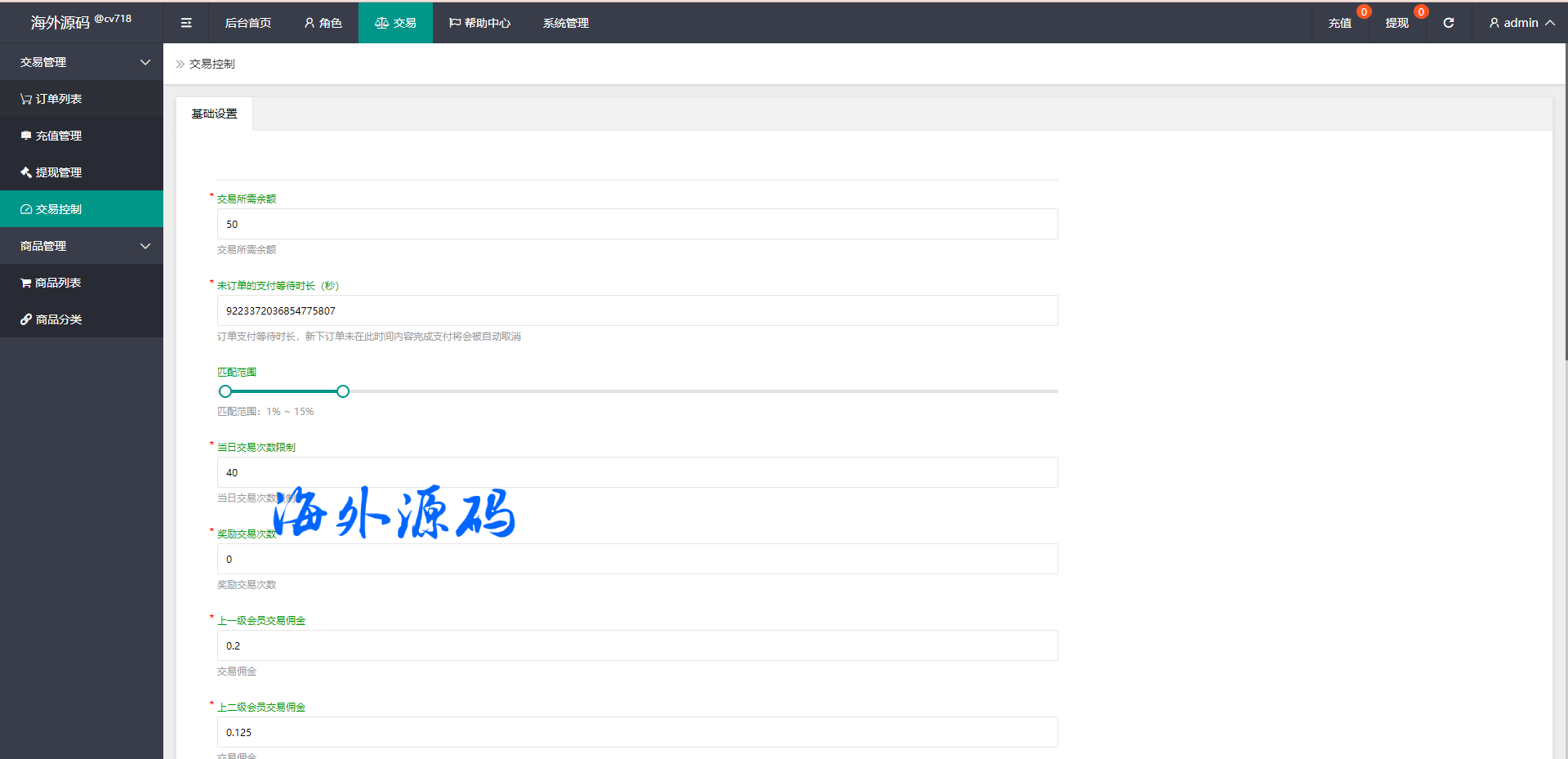Viewport: 1568px width, 759px height.
Task: Focus the 当日交易次数限制 input field
Action: (x=637, y=472)
